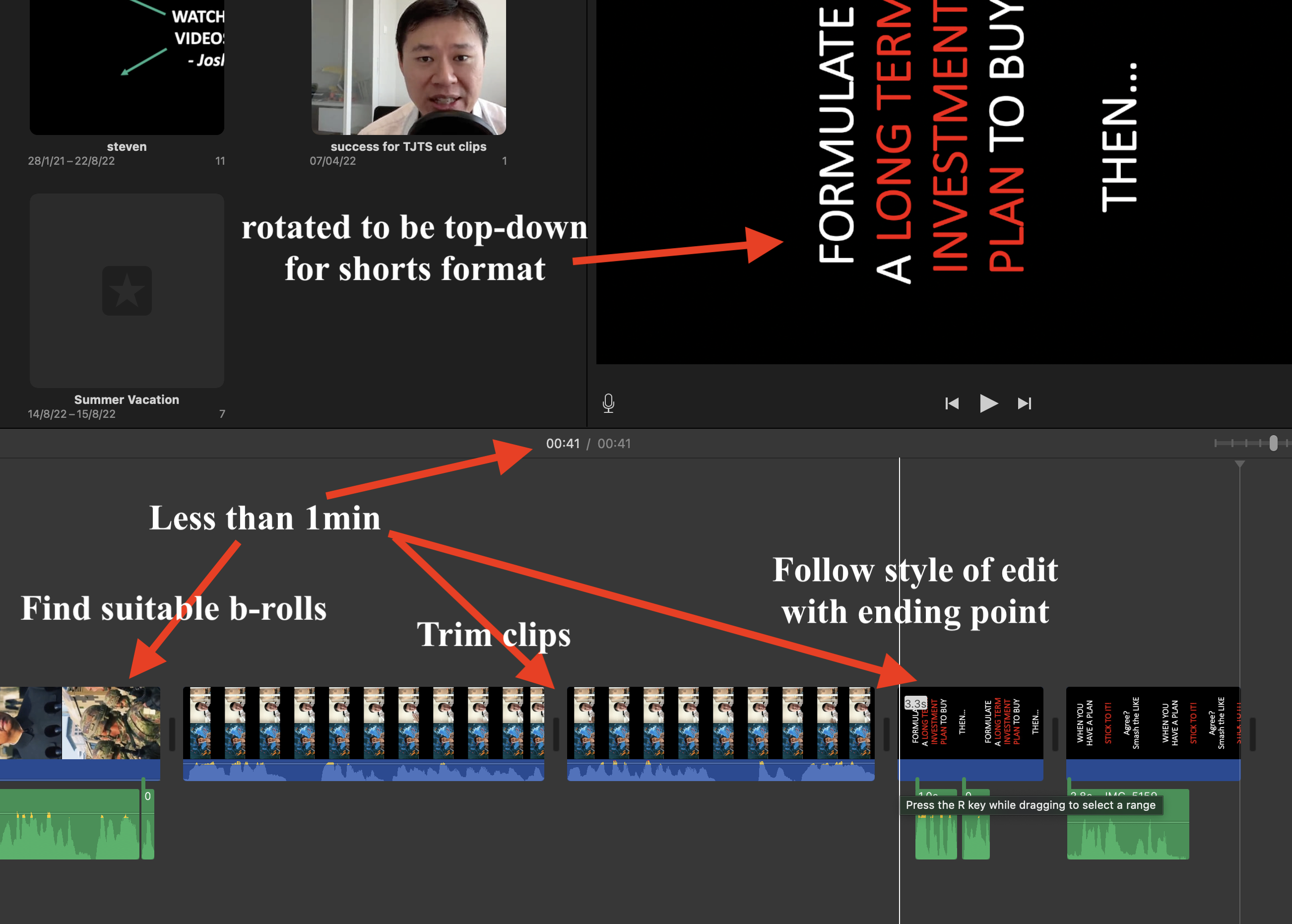Click the voiceover microphone icon
The image size is (1292, 924).
[608, 403]
